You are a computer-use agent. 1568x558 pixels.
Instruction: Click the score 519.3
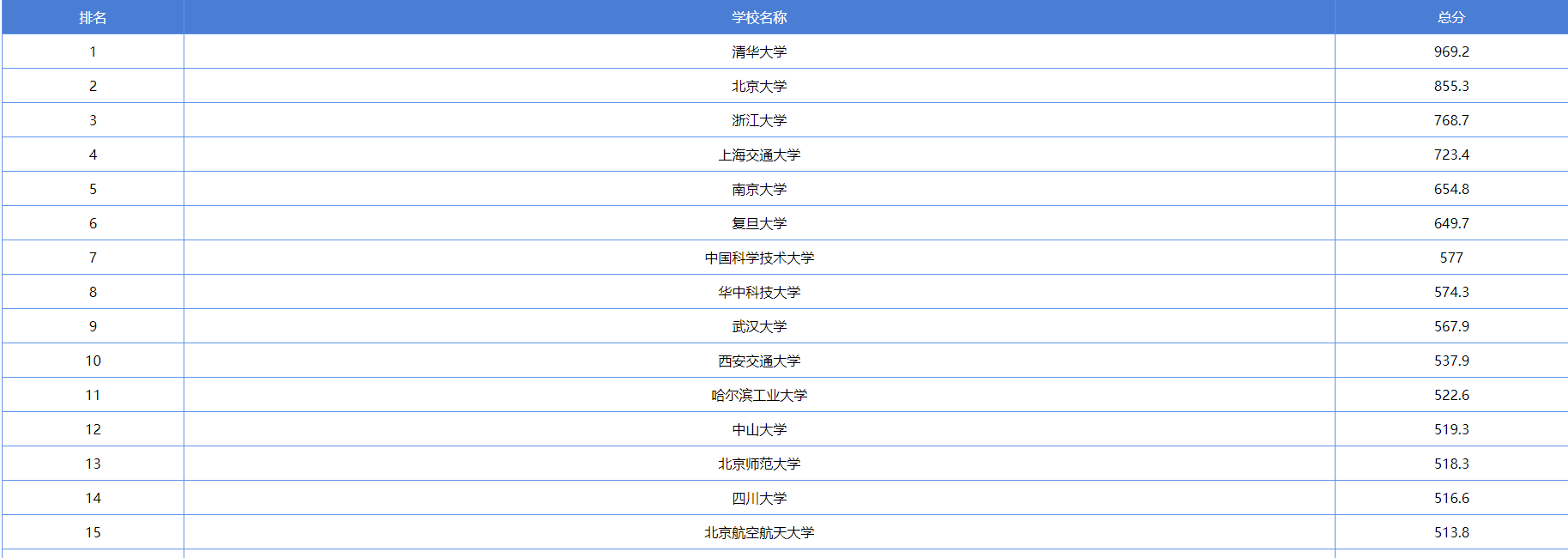1451,429
